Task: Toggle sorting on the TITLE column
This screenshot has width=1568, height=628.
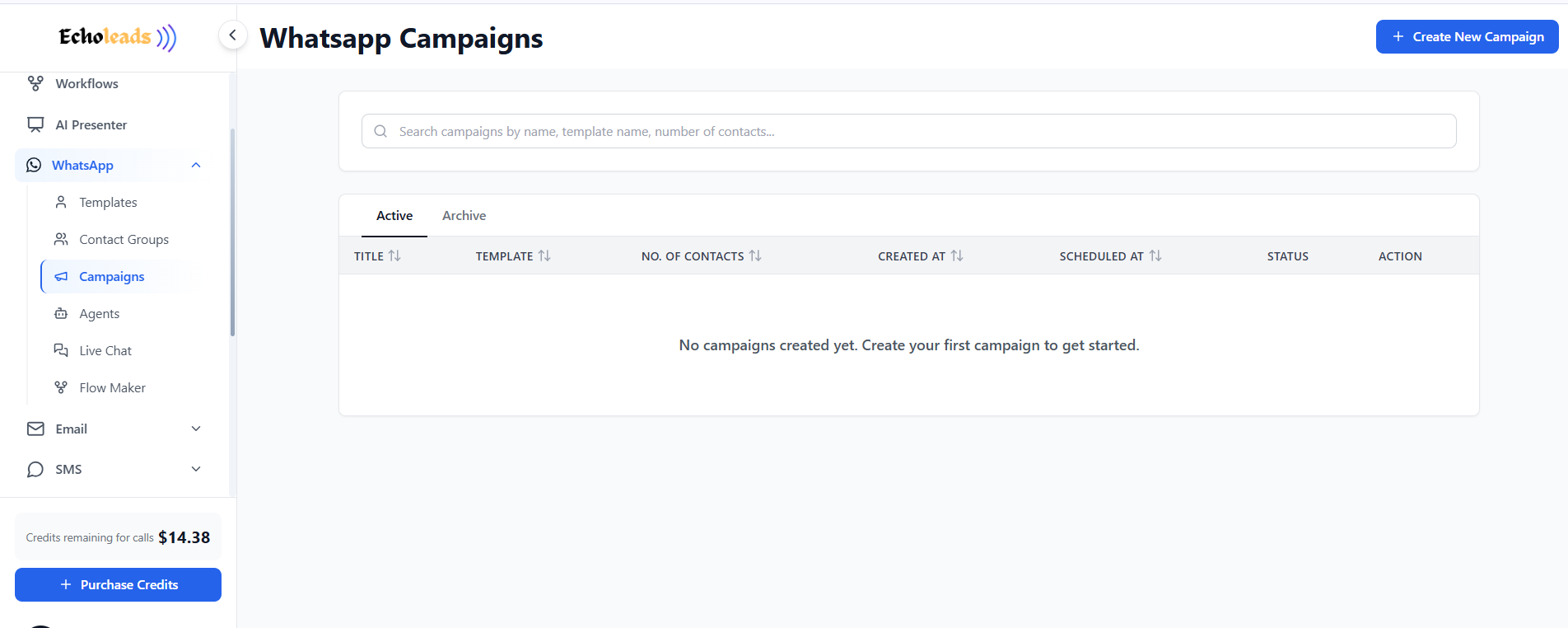Action: pyautogui.click(x=396, y=255)
